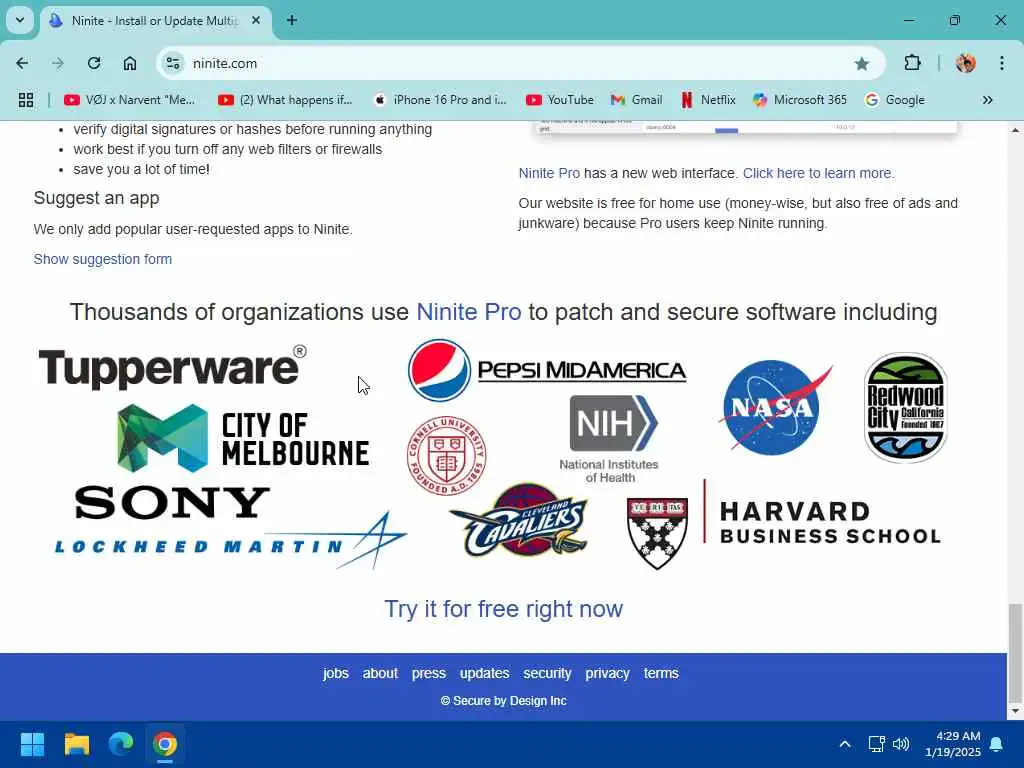Click the NASA logo
1024x768 pixels.
[x=775, y=407]
